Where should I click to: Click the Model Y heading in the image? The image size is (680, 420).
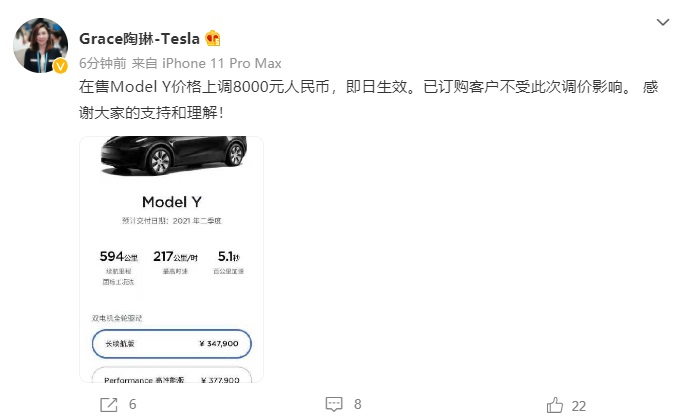tap(171, 202)
